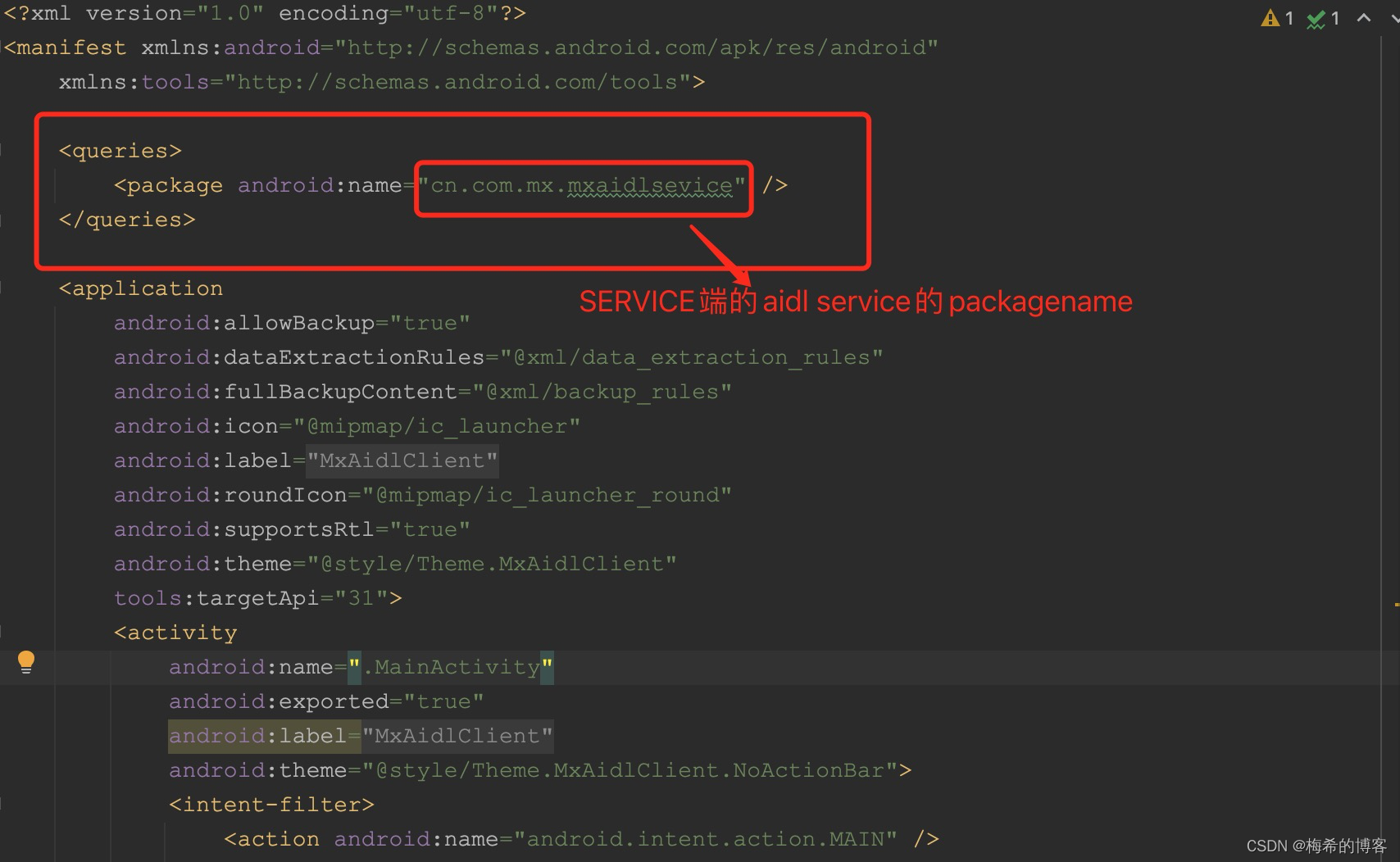Click the green inspections checkmark icon
This screenshot has height=862, width=1400.
1315,18
